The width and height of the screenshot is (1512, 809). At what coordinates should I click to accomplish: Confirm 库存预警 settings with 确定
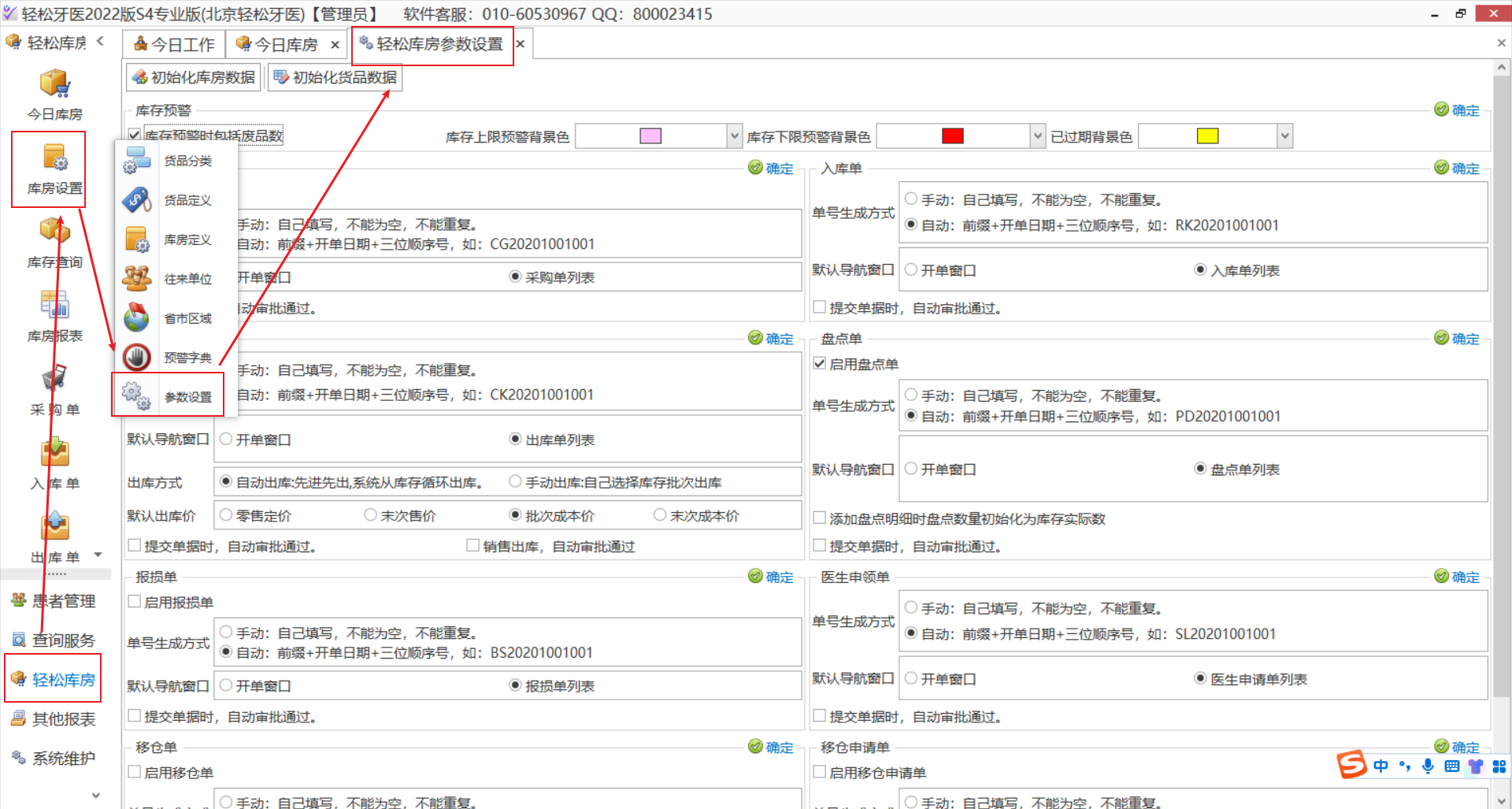pyautogui.click(x=1457, y=110)
